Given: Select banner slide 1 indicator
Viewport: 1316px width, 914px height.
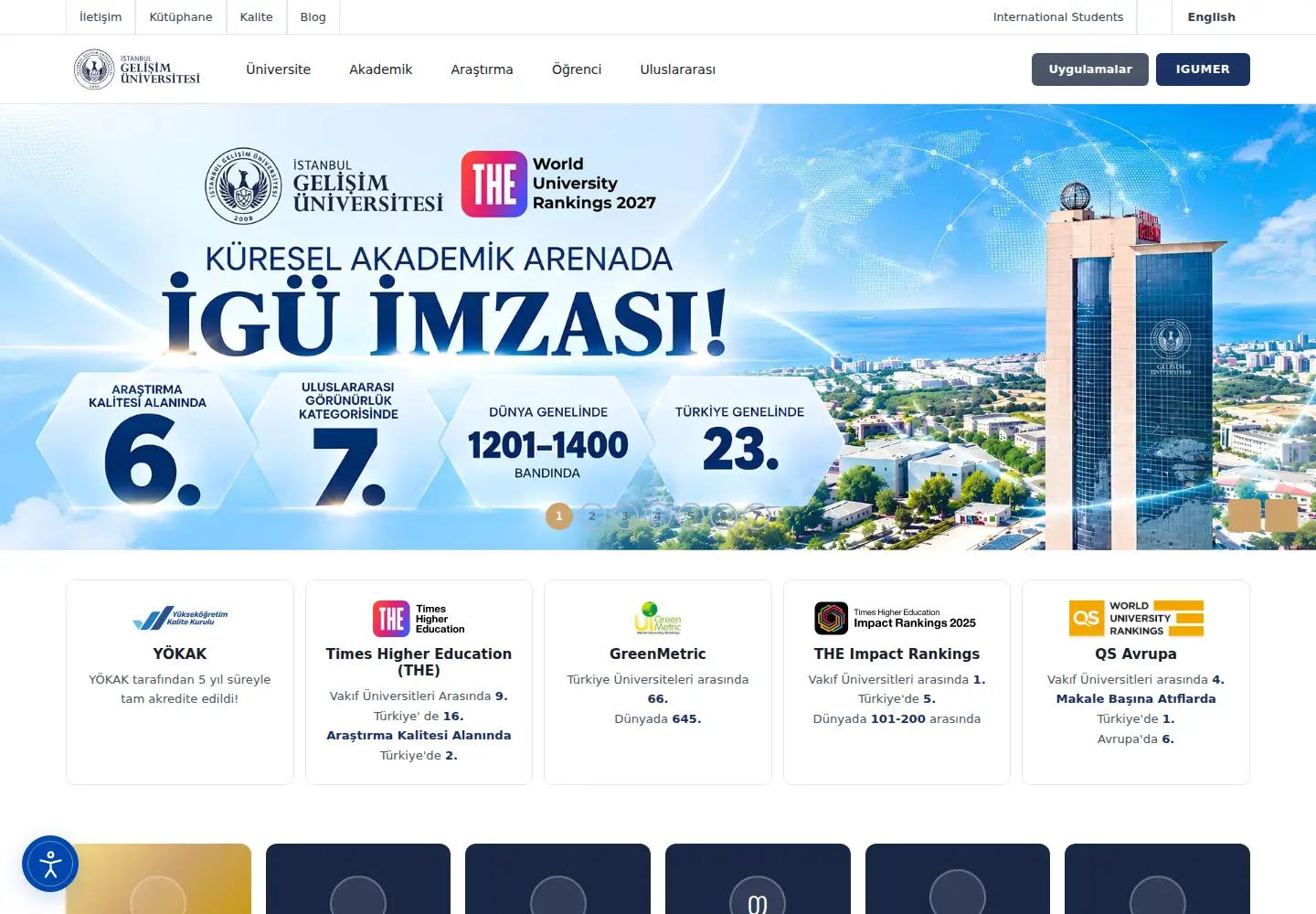Looking at the screenshot, I should click(x=559, y=516).
